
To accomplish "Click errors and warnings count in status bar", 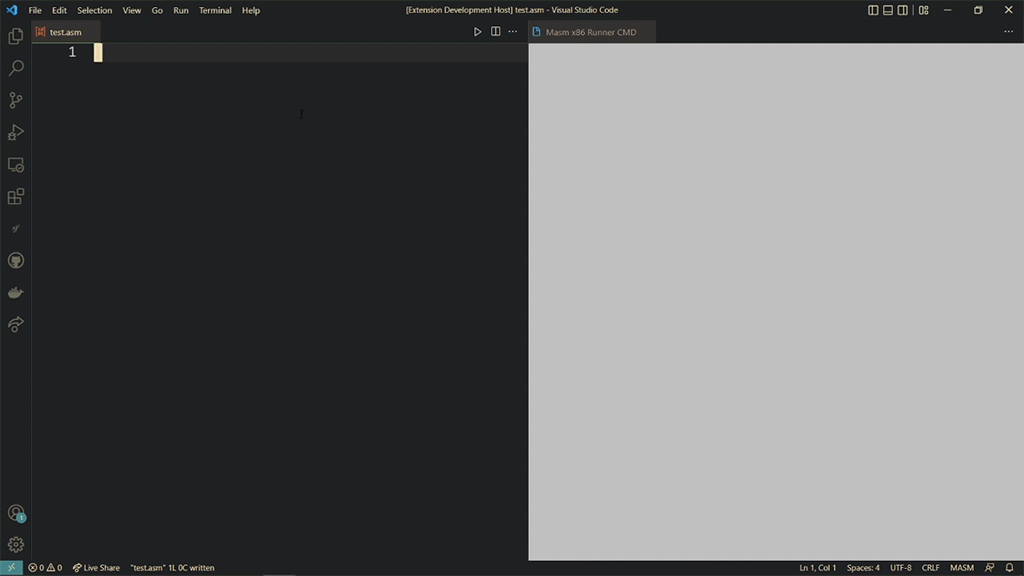I will (x=45, y=568).
